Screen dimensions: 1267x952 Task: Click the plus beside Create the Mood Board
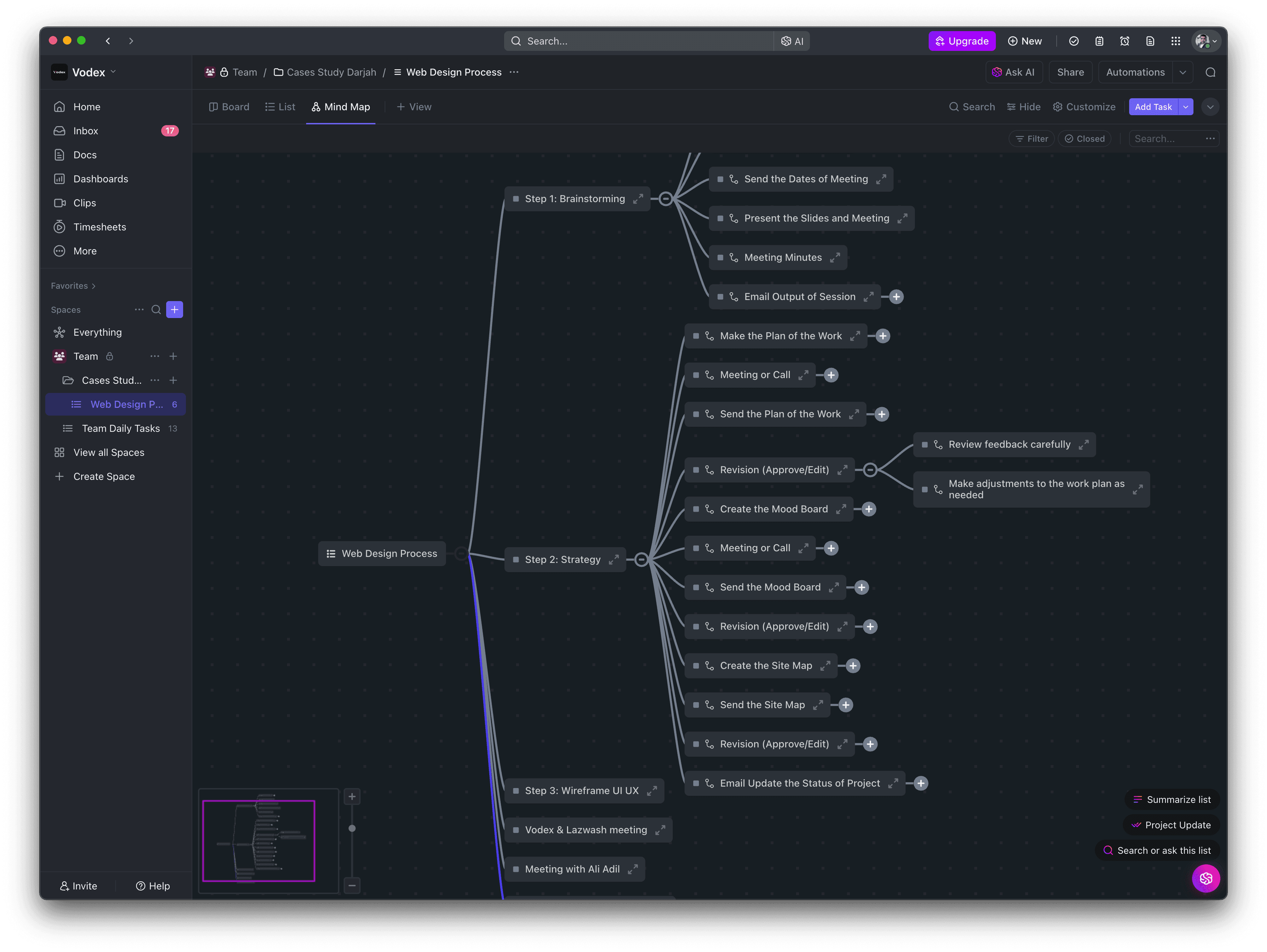(x=869, y=509)
